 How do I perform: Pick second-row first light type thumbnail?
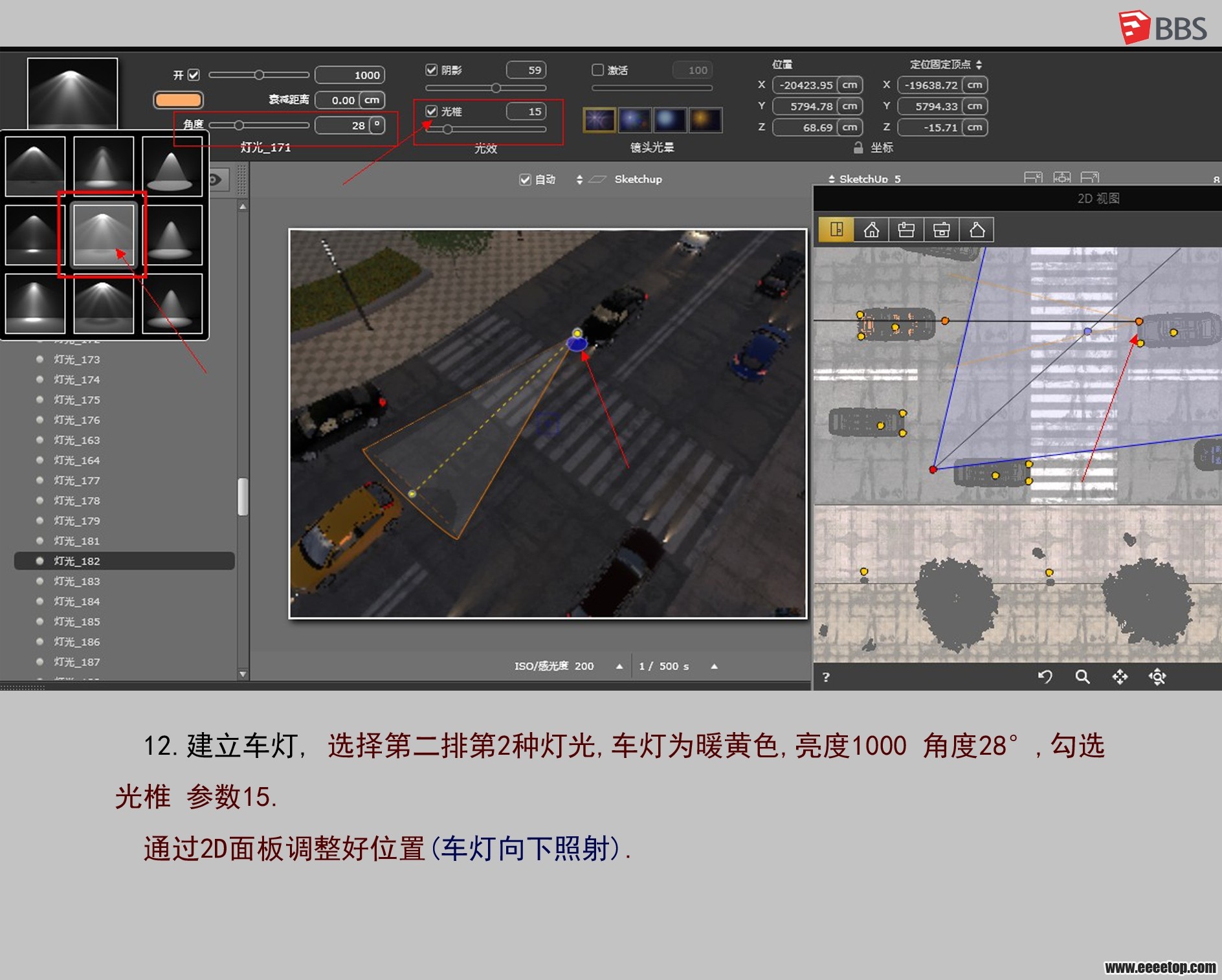coord(35,235)
